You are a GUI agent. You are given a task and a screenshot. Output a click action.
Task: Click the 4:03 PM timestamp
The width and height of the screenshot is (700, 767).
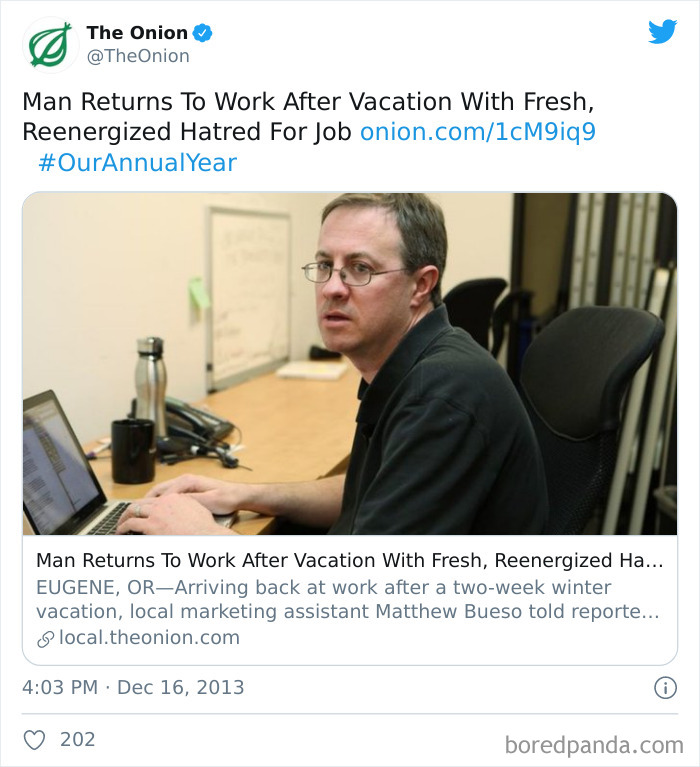60,688
